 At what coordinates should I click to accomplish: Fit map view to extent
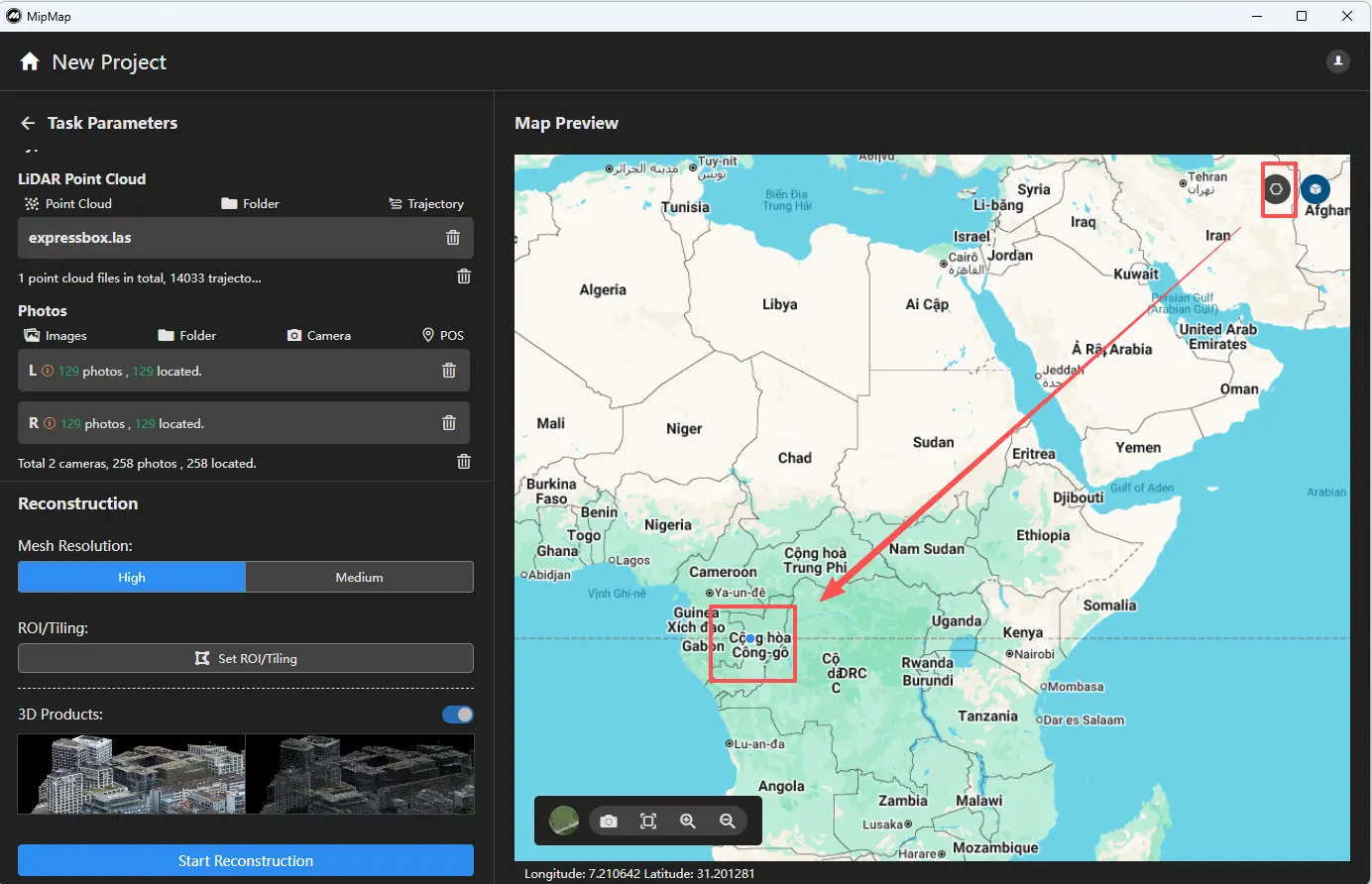coord(648,822)
